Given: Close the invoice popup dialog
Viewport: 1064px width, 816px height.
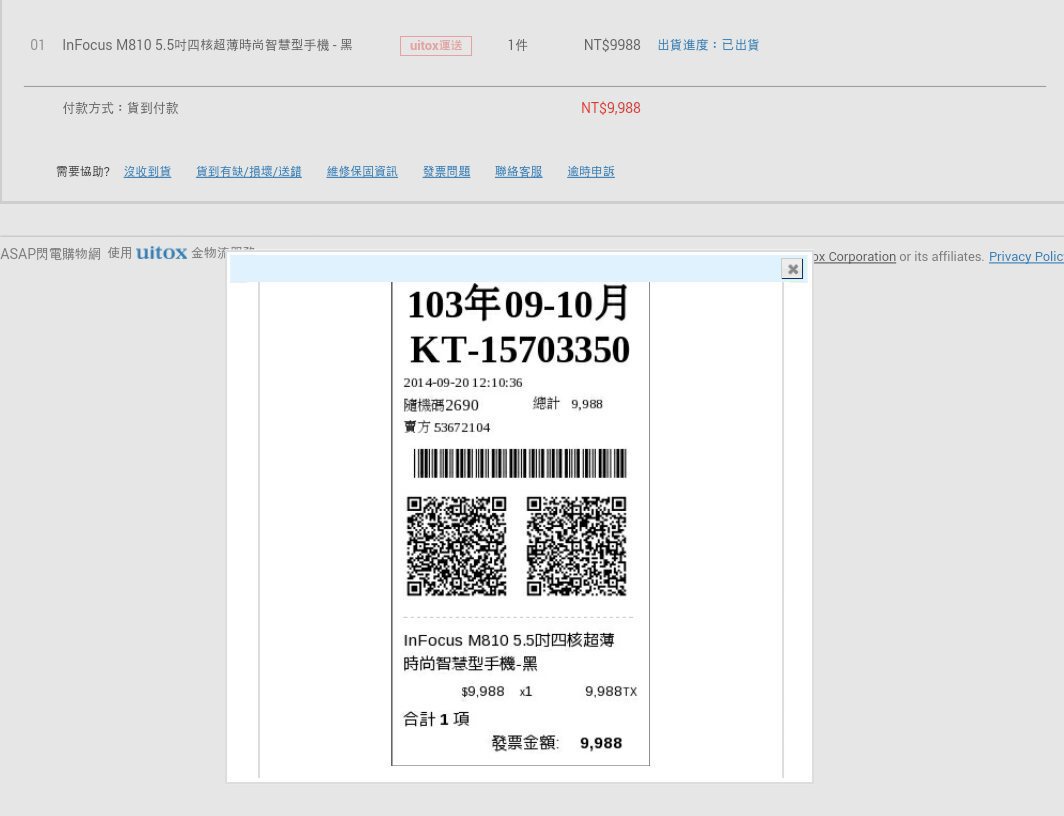Looking at the screenshot, I should pos(792,269).
